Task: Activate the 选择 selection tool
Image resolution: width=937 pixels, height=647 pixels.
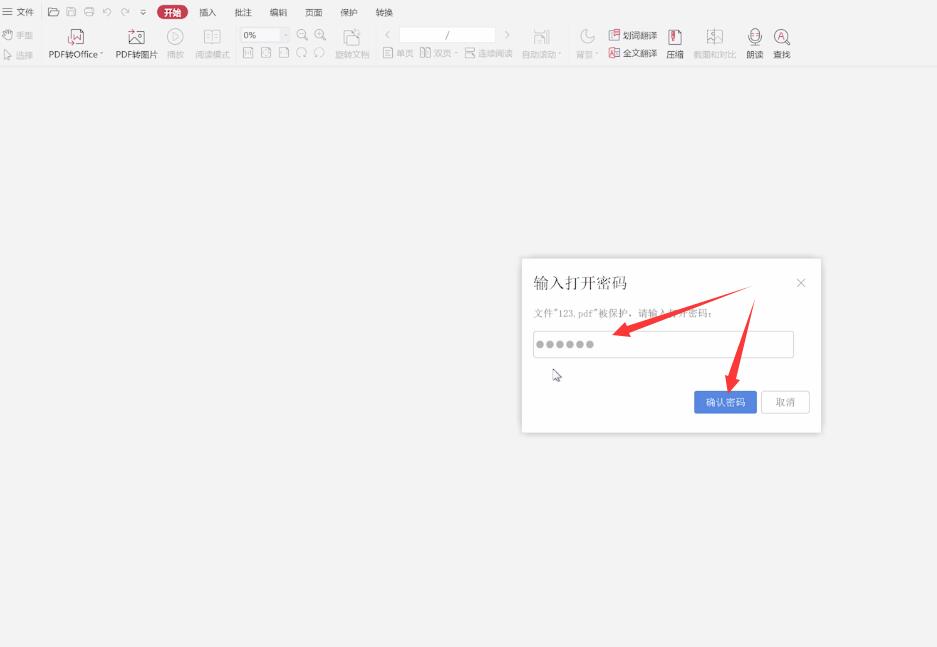Action: [x=17, y=55]
